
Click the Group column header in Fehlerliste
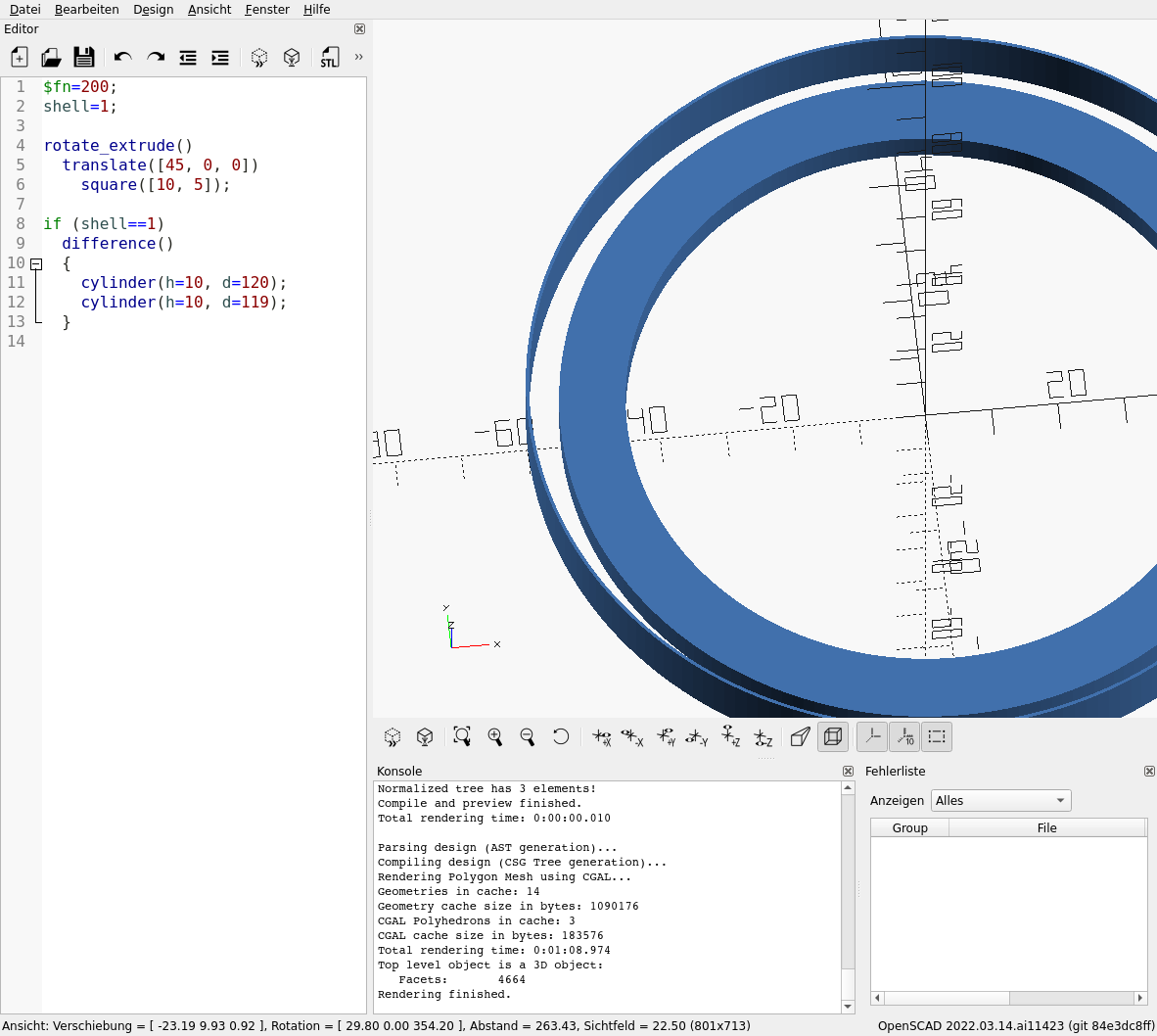coord(909,827)
